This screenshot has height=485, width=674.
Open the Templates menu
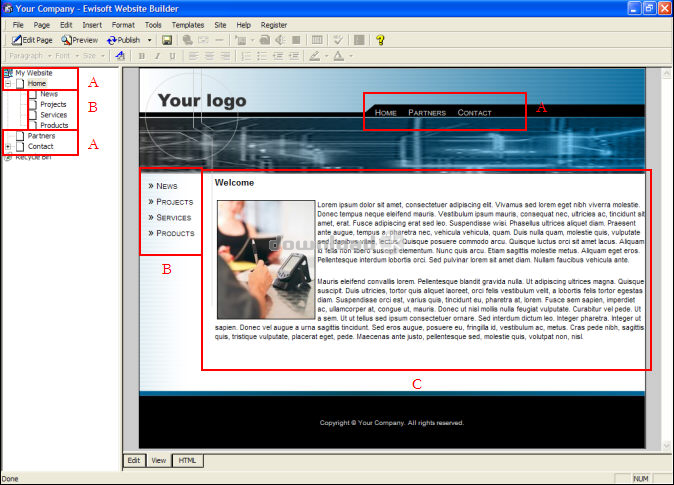(x=188, y=25)
